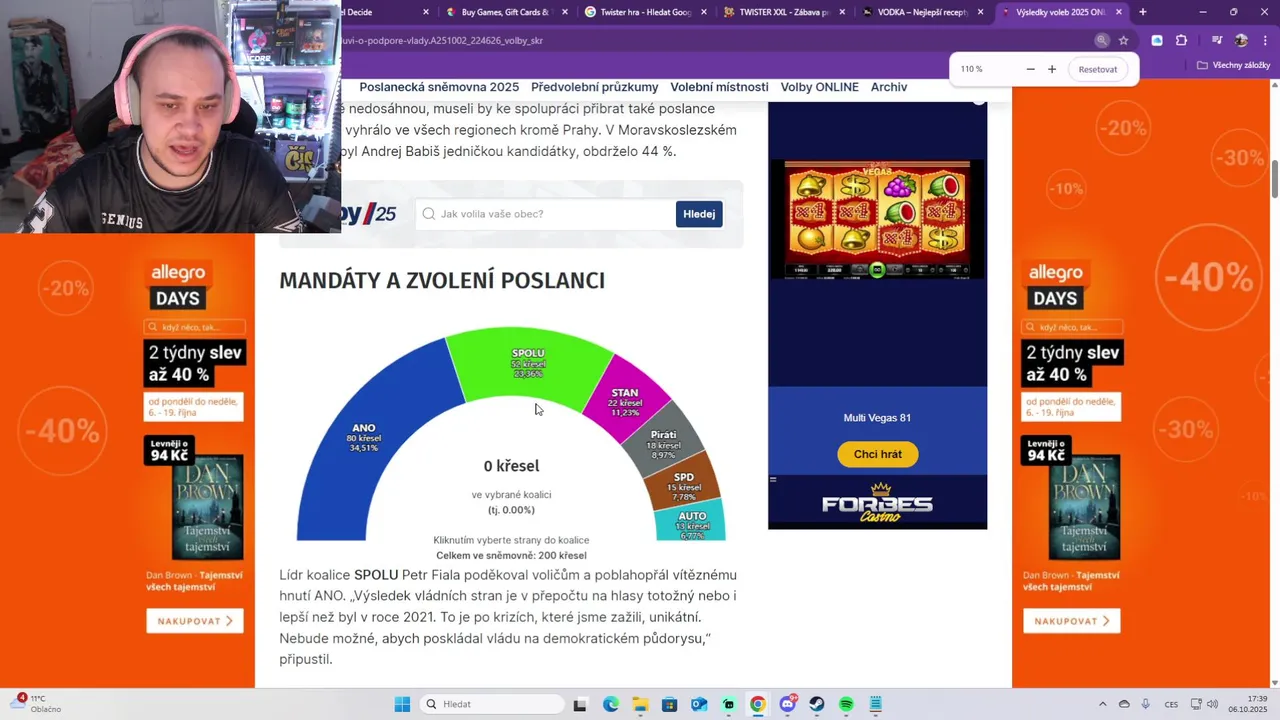This screenshot has width=1280, height=720.
Task: Open Spotify from the taskbar
Action: pyautogui.click(x=846, y=704)
